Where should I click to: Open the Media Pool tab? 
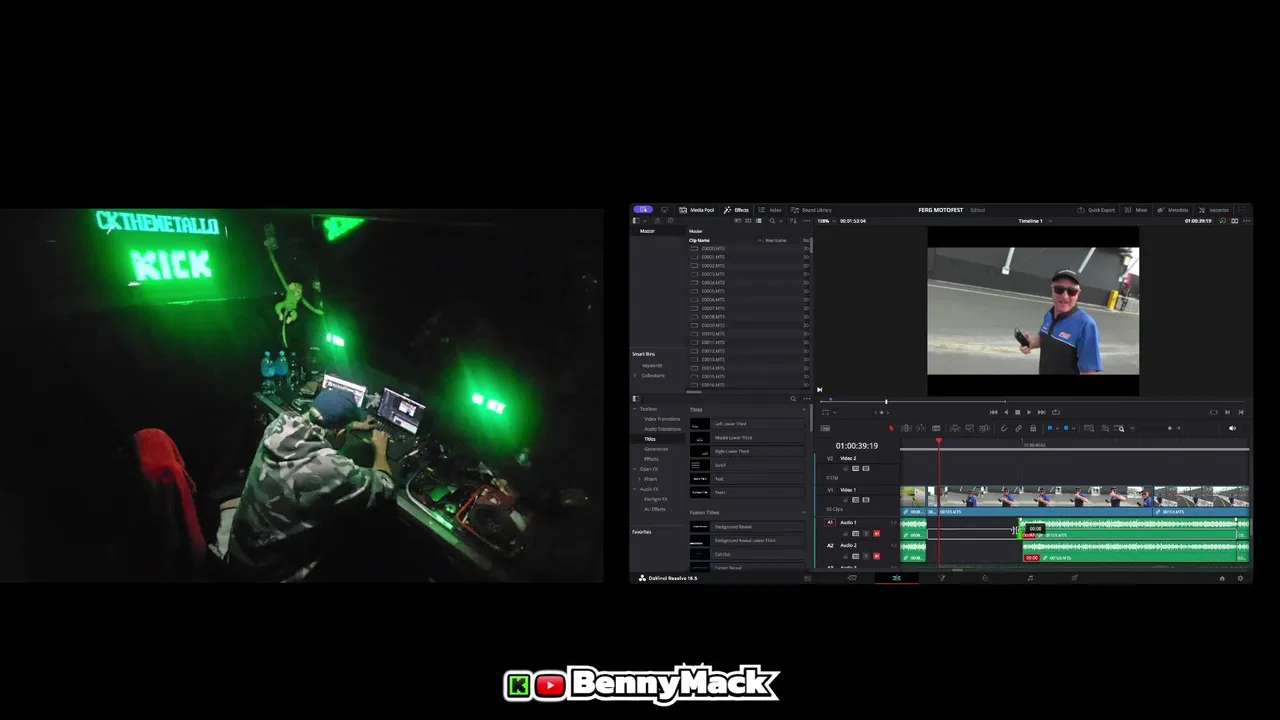(696, 210)
